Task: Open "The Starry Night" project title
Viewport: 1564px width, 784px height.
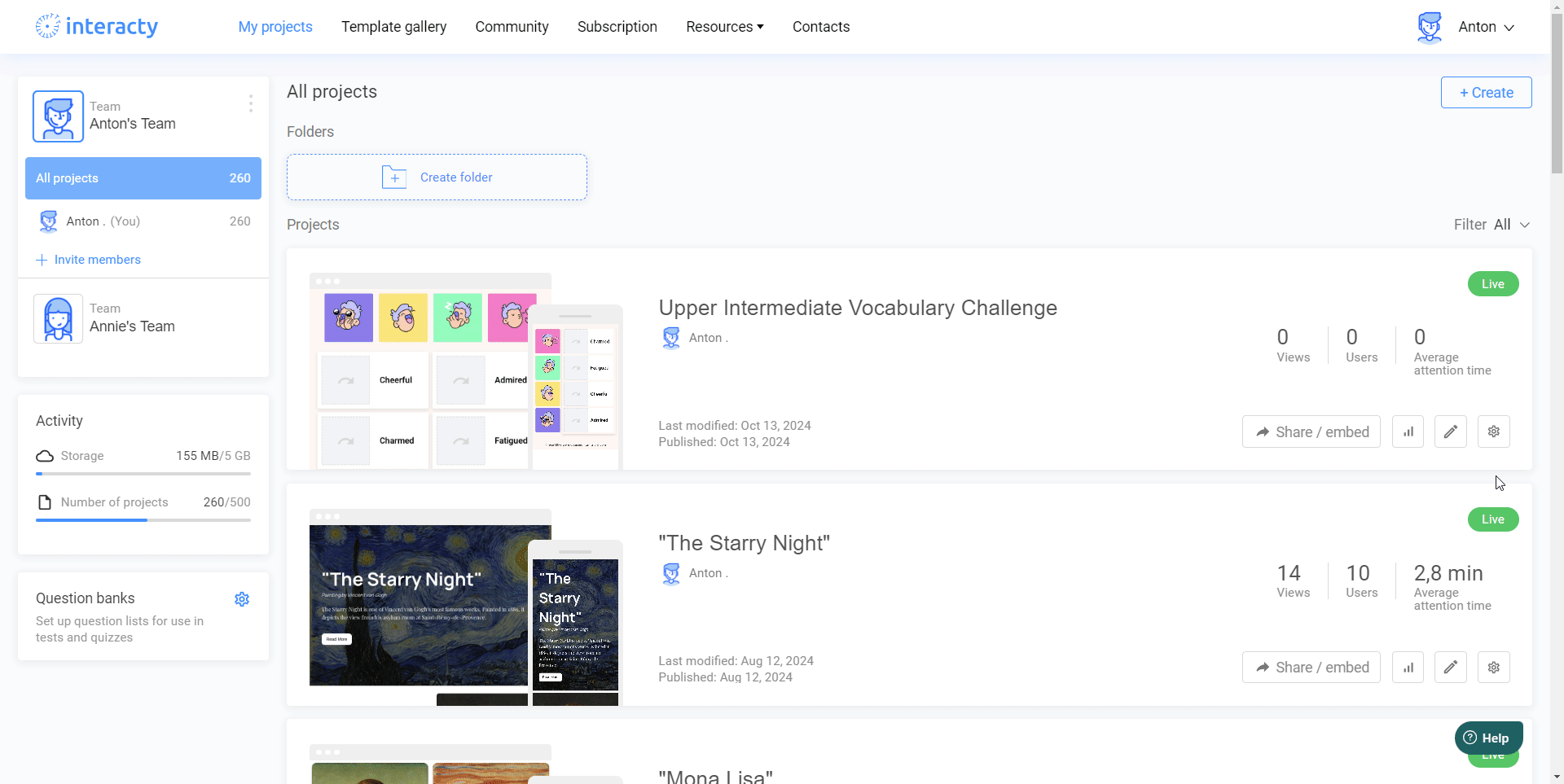Action: (x=744, y=543)
